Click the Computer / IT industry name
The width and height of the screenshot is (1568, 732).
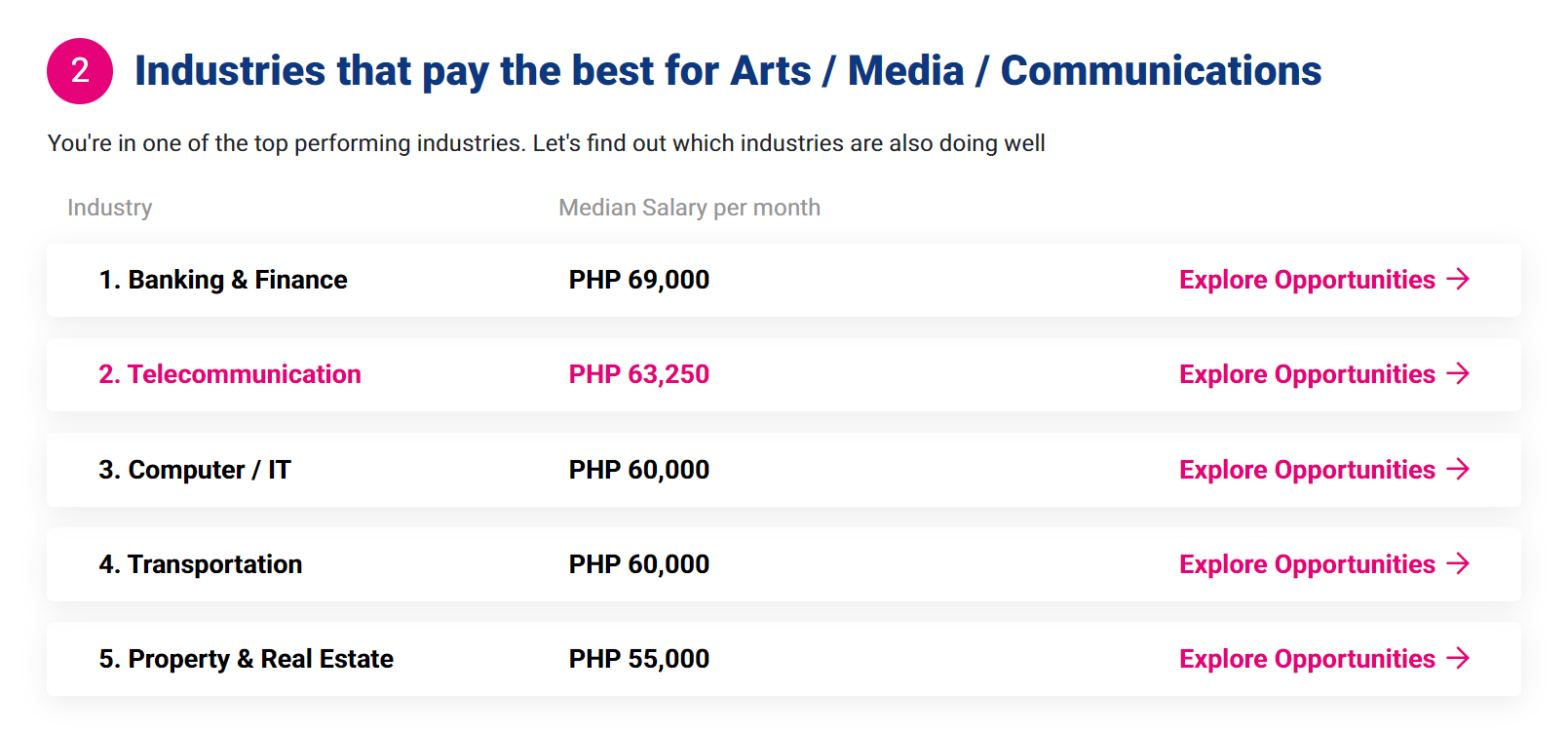point(195,470)
